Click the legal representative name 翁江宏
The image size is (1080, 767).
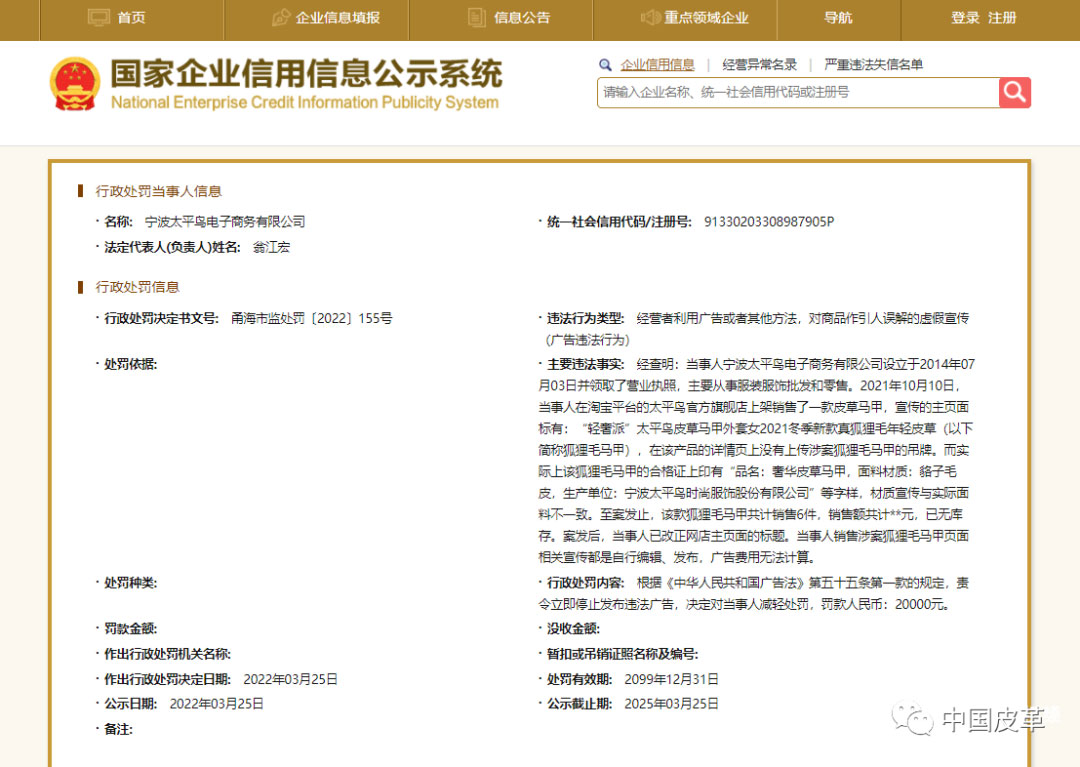271,247
